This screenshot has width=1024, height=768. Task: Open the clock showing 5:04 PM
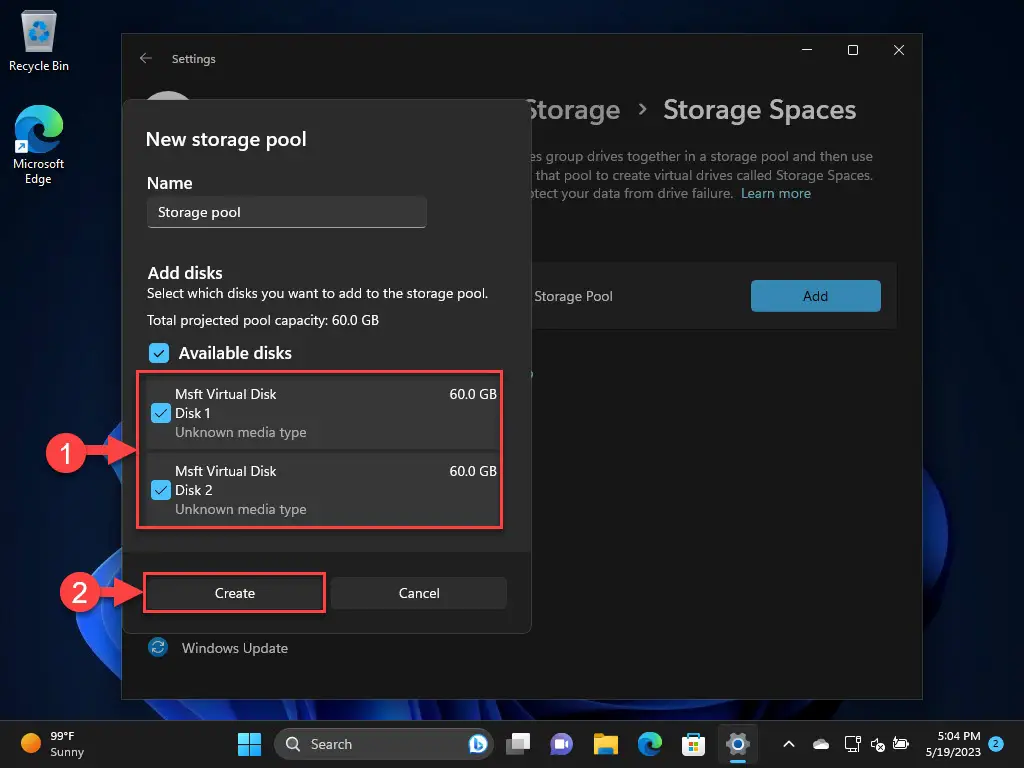tap(953, 744)
